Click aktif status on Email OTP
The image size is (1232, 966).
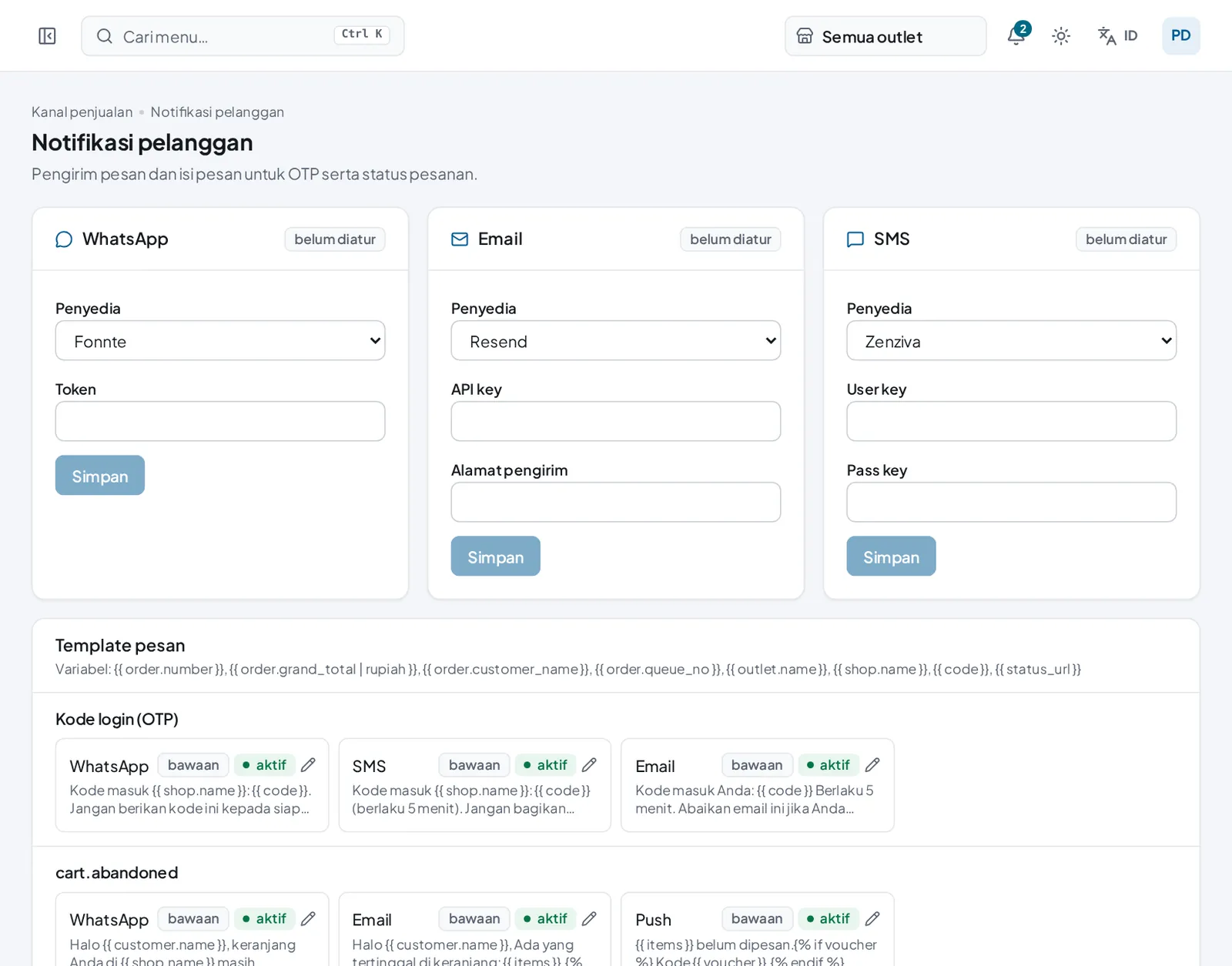click(829, 765)
